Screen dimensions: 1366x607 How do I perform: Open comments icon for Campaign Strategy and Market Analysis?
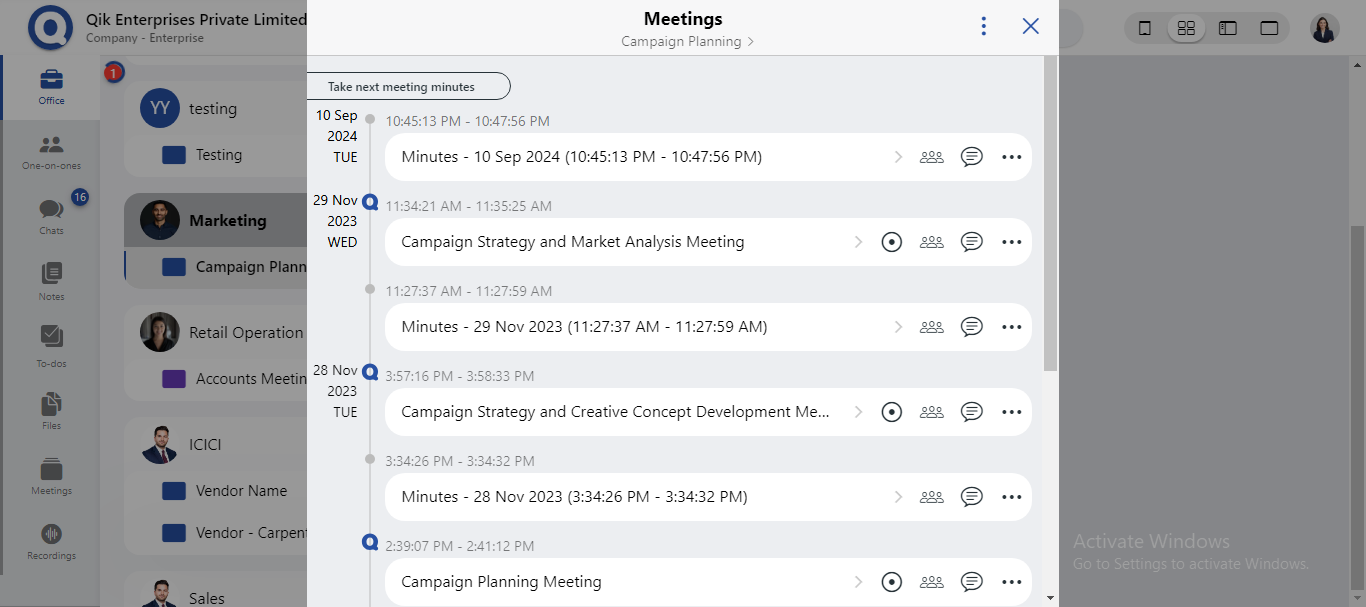(x=971, y=242)
